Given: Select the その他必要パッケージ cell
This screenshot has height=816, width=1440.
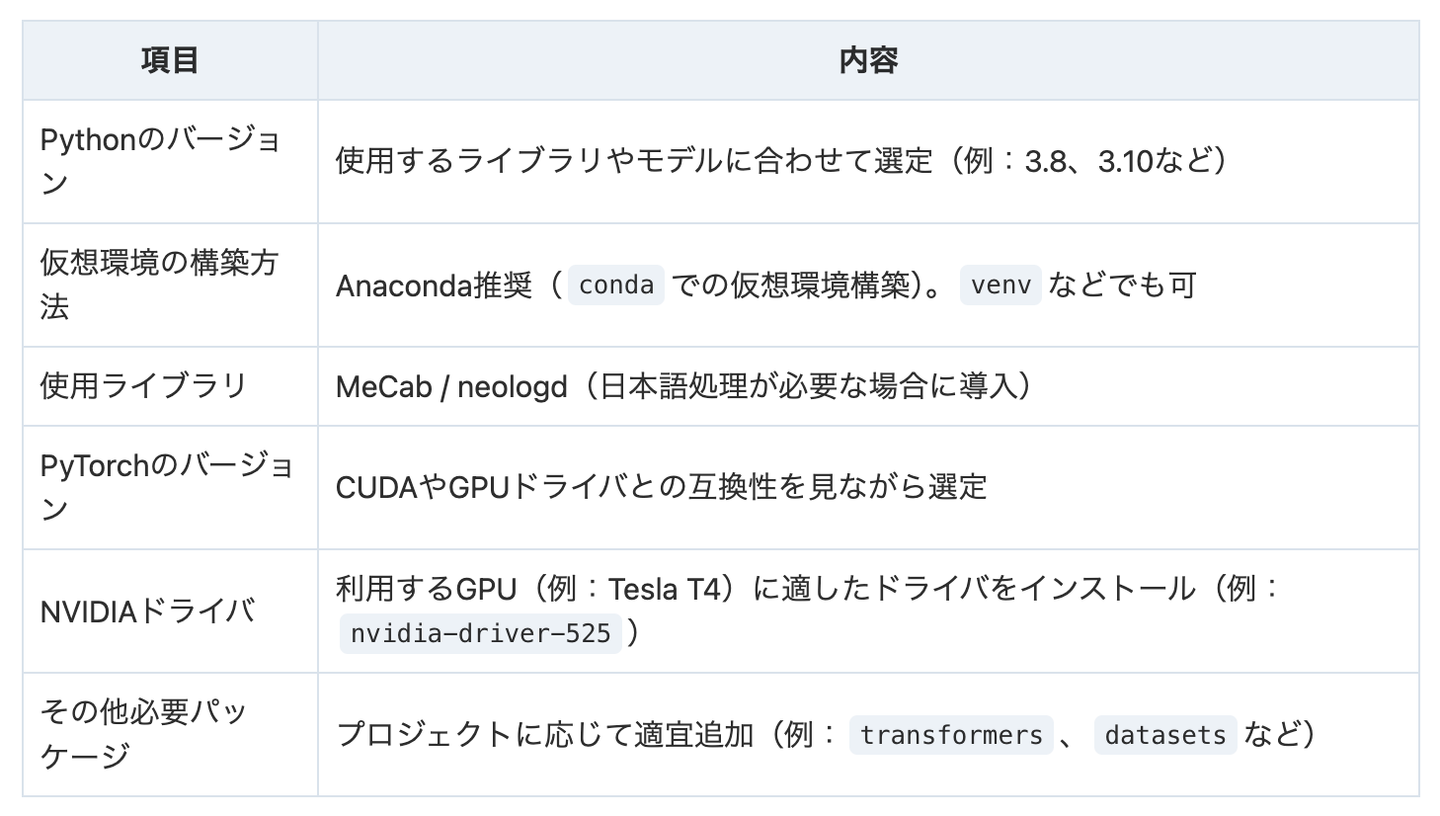Looking at the screenshot, I should coord(144,734).
